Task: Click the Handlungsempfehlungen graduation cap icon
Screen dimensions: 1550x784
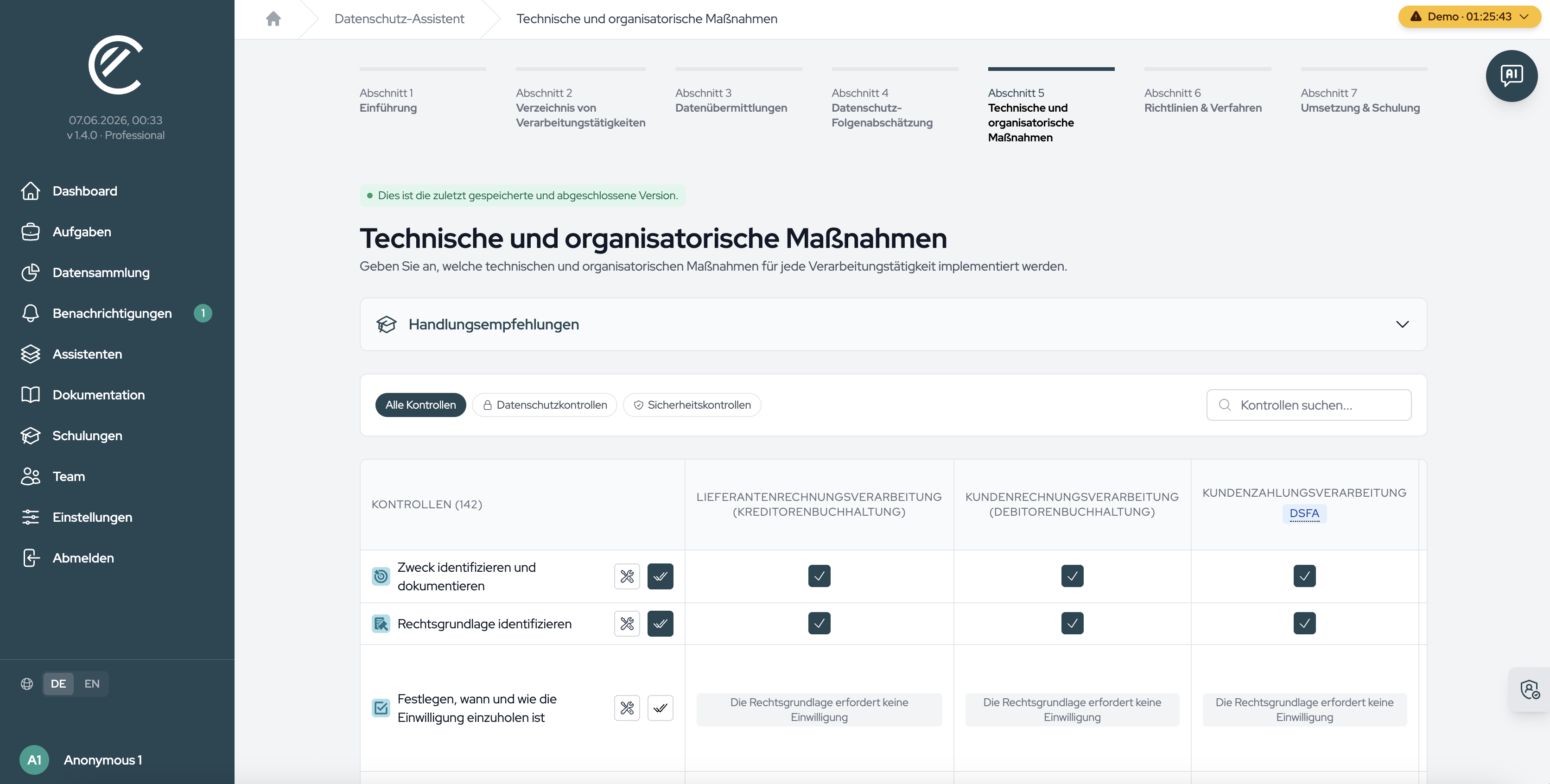Action: click(x=386, y=324)
